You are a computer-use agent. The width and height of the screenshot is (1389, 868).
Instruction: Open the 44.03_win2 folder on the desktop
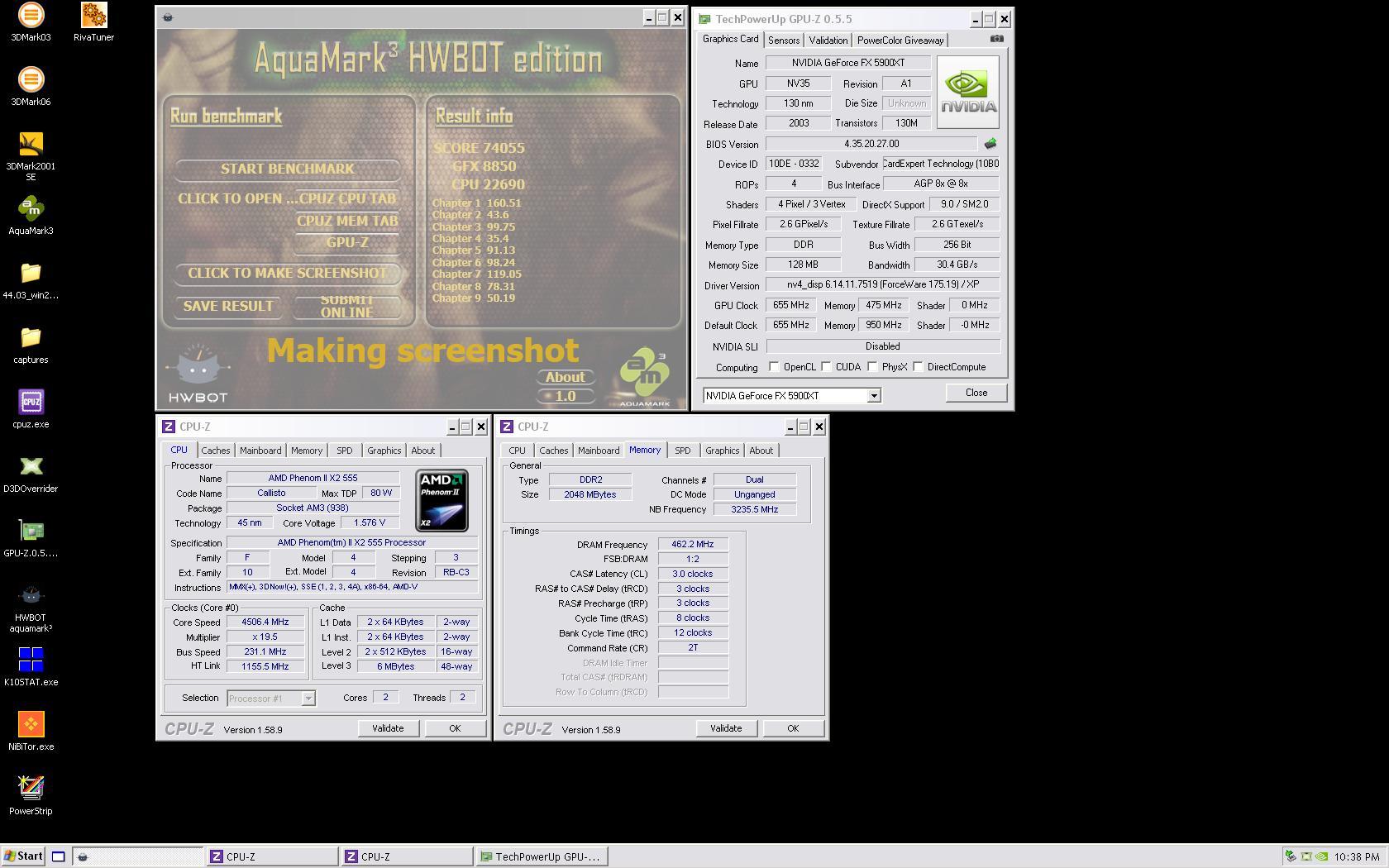(x=31, y=280)
